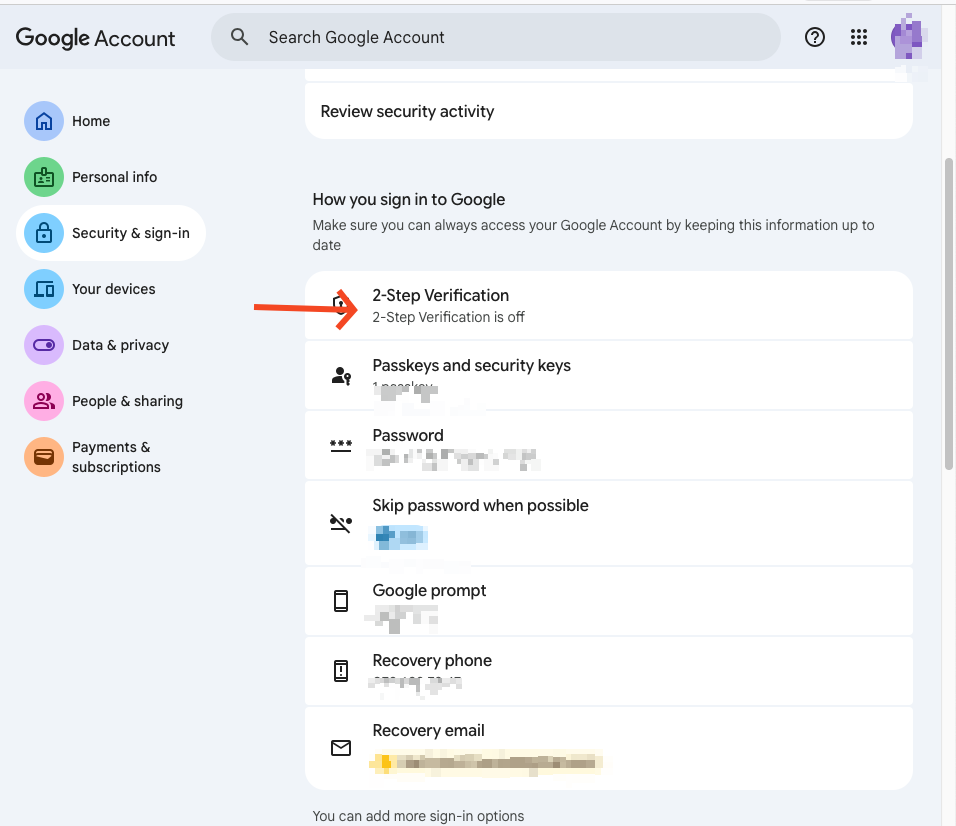Click the People & sharing icon
Viewport: 956px width, 826px height.
[x=44, y=401]
